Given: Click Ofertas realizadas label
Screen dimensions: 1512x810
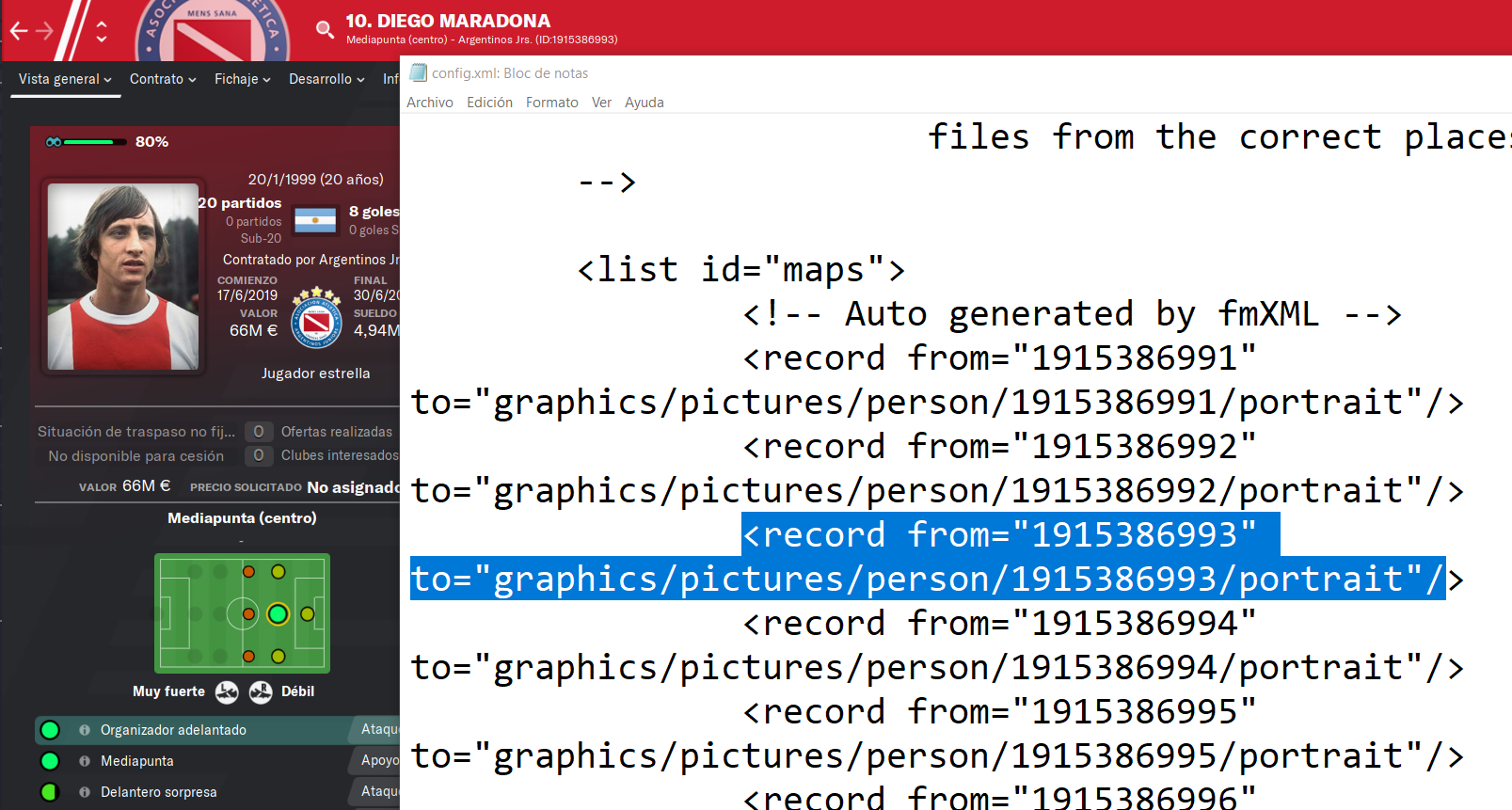Looking at the screenshot, I should coord(337,432).
